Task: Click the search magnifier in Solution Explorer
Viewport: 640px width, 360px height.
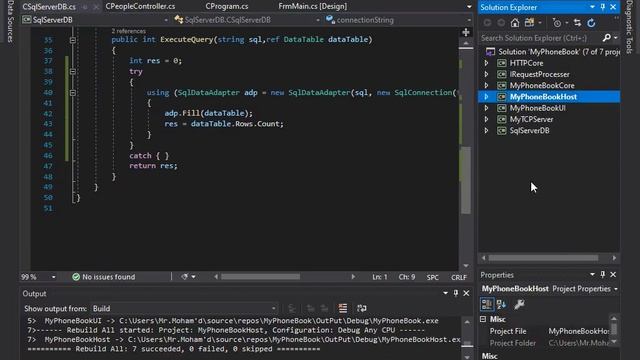Action: click(607, 38)
